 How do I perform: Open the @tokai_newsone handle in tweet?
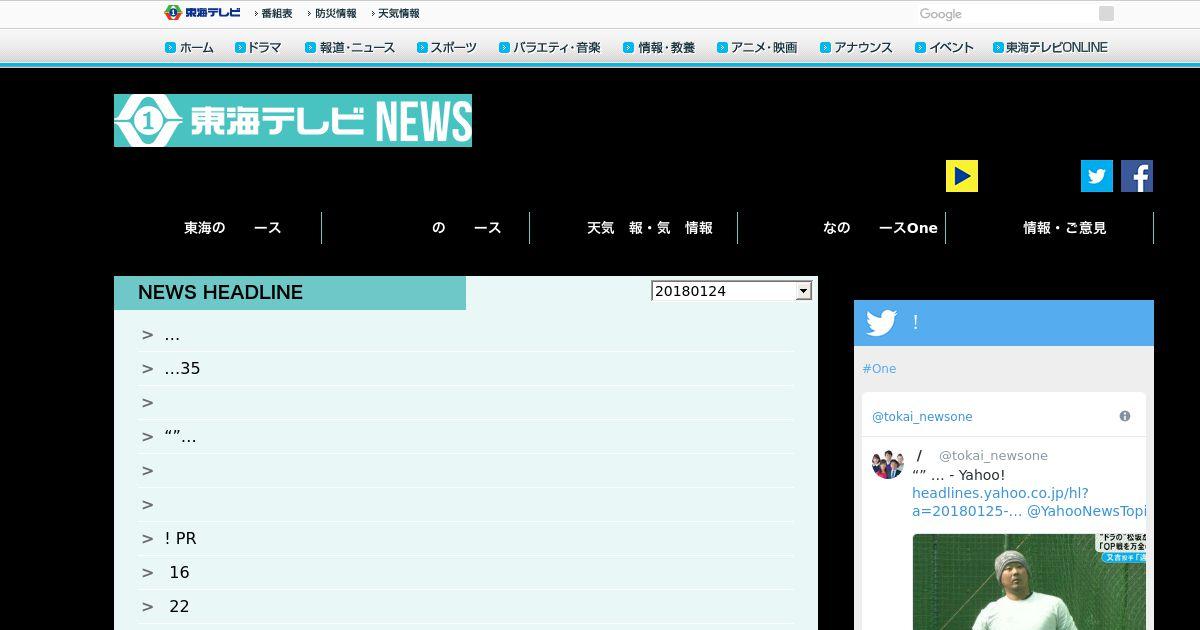993,456
